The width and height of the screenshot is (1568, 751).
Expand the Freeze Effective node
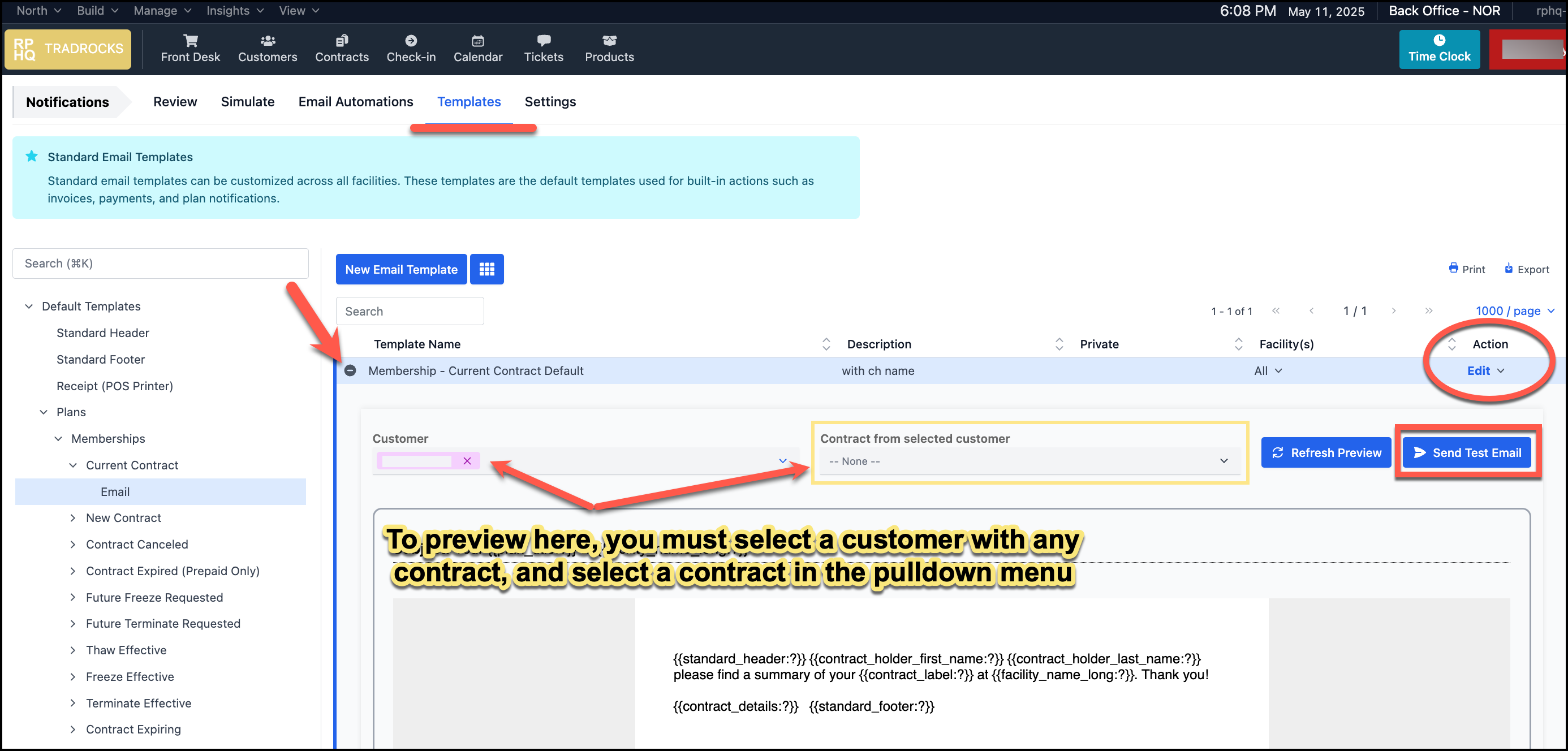pos(73,677)
